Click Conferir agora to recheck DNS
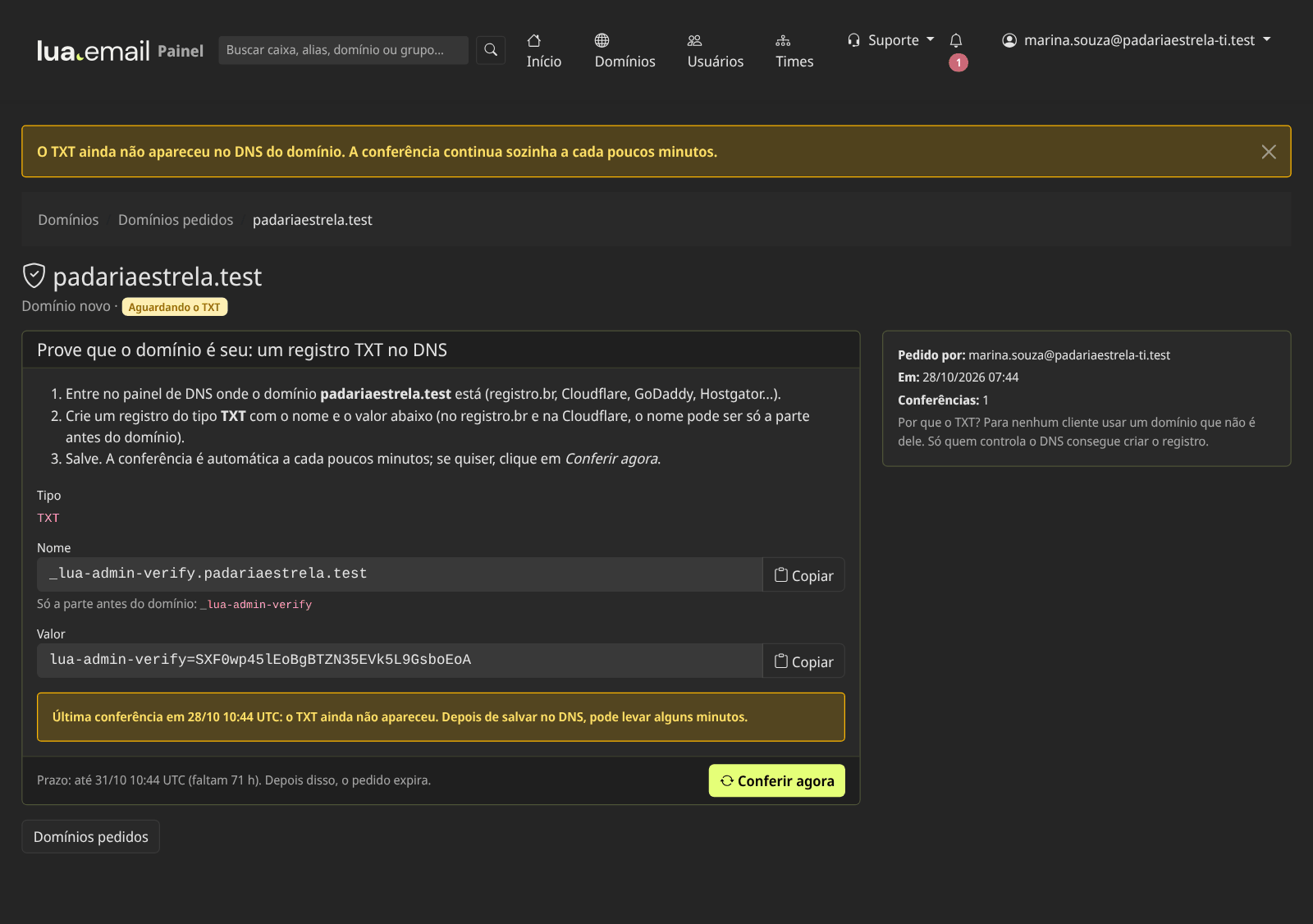 776,780
